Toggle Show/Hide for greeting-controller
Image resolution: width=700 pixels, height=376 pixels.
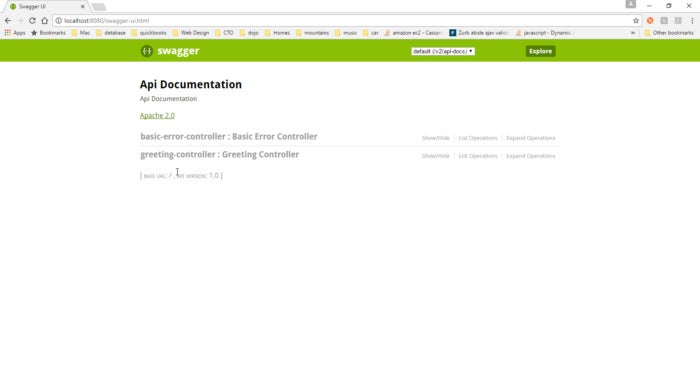click(435, 156)
